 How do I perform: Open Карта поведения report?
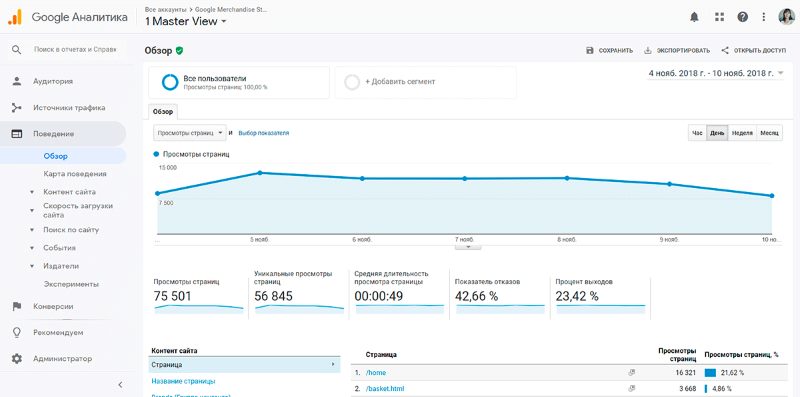(x=75, y=174)
